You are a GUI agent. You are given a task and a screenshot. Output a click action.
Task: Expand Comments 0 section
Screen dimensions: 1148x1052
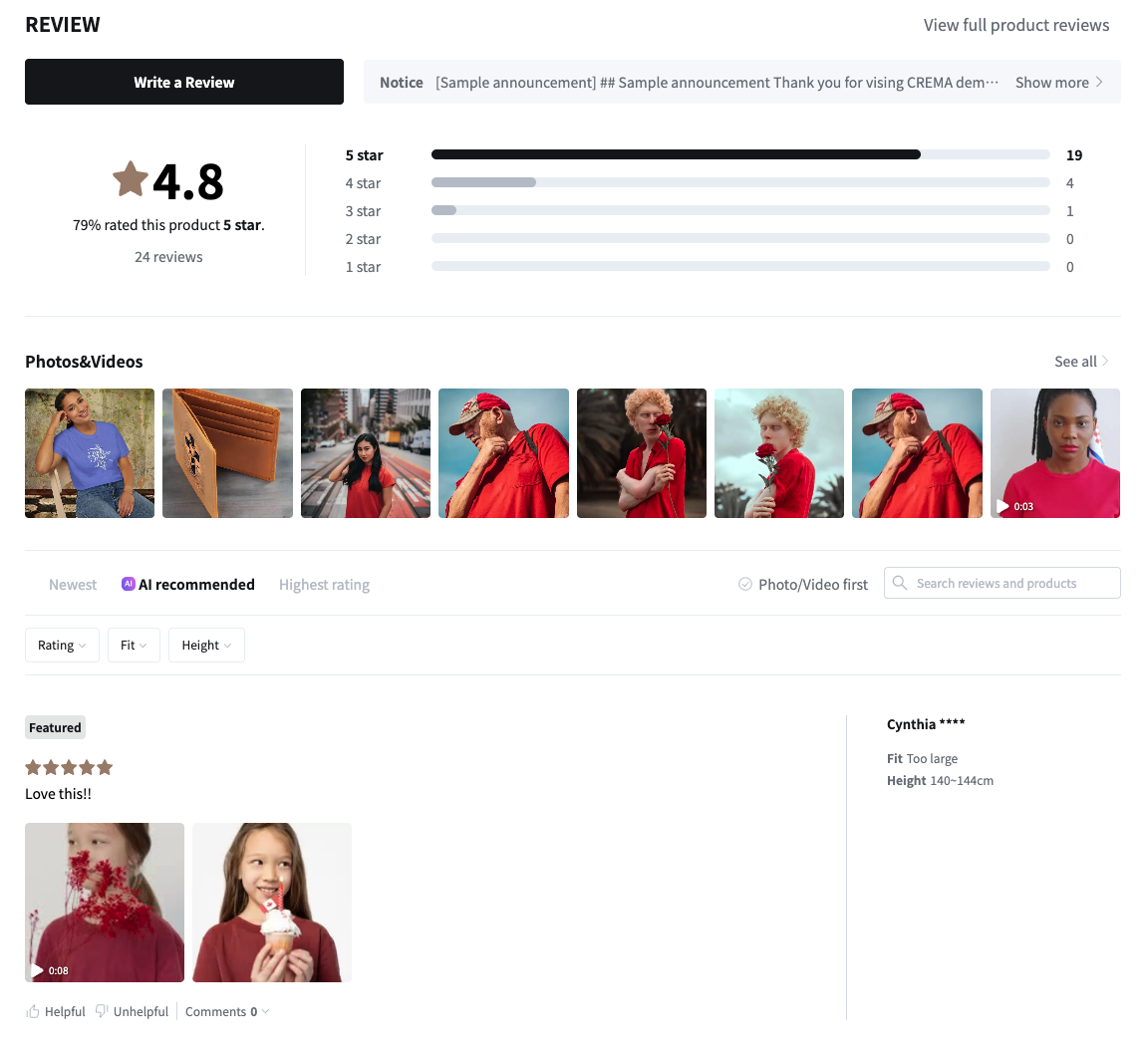(x=227, y=1011)
